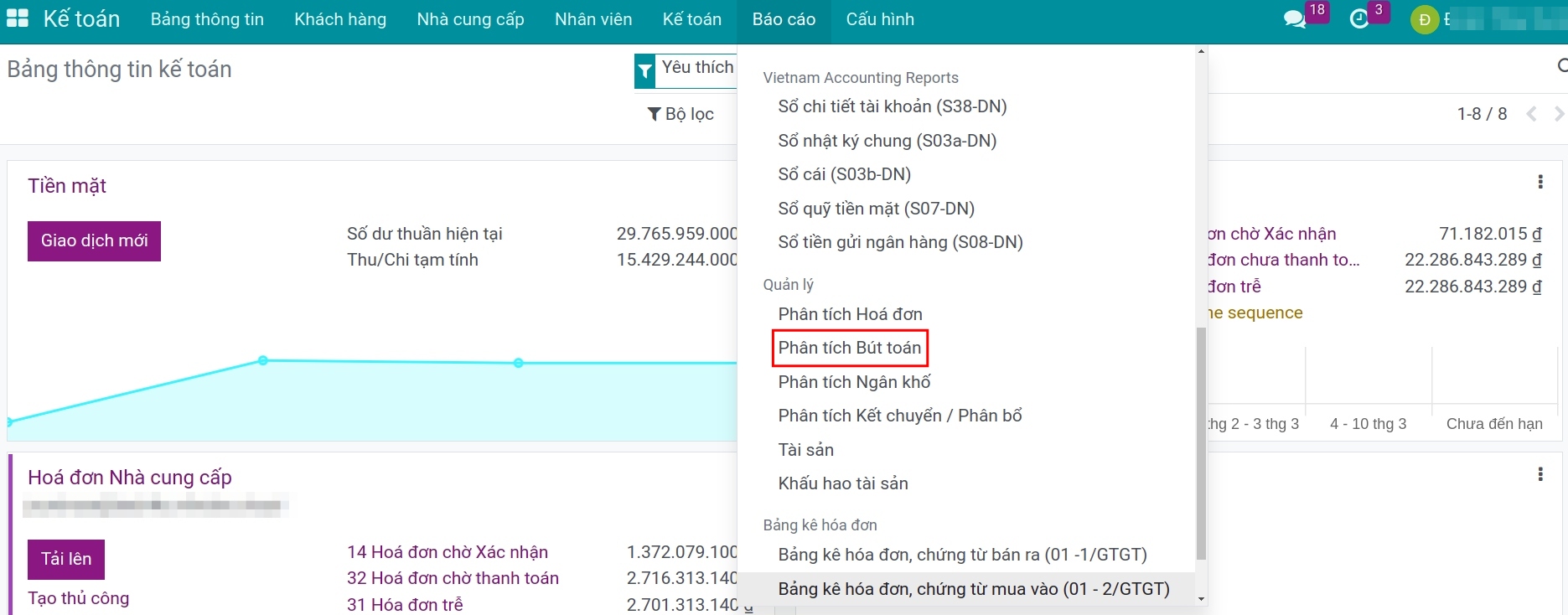1568x615 pixels.
Task: Open the Nhân viên menu
Action: pyautogui.click(x=593, y=19)
